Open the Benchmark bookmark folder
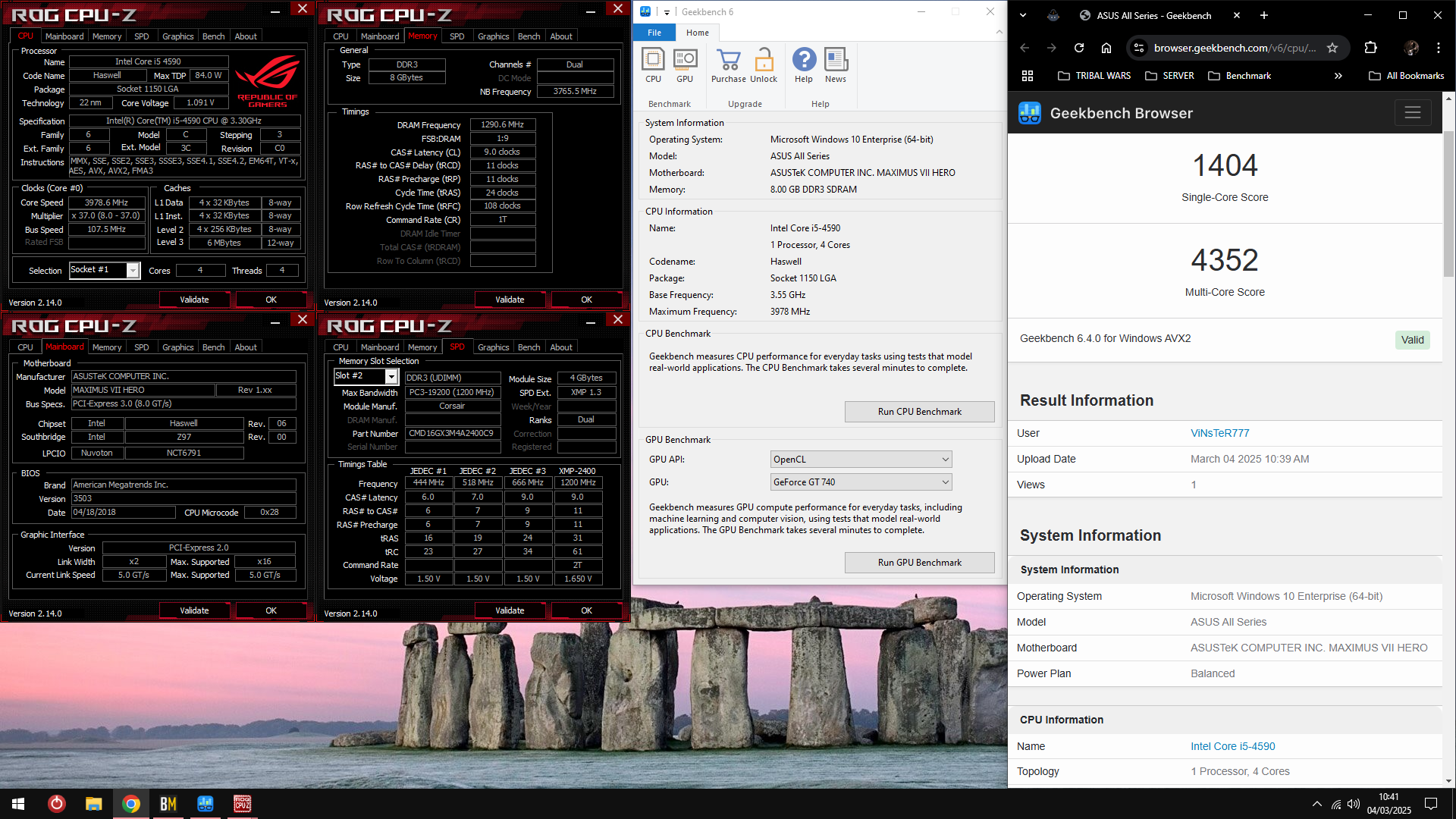The image size is (1456, 819). coord(1239,76)
